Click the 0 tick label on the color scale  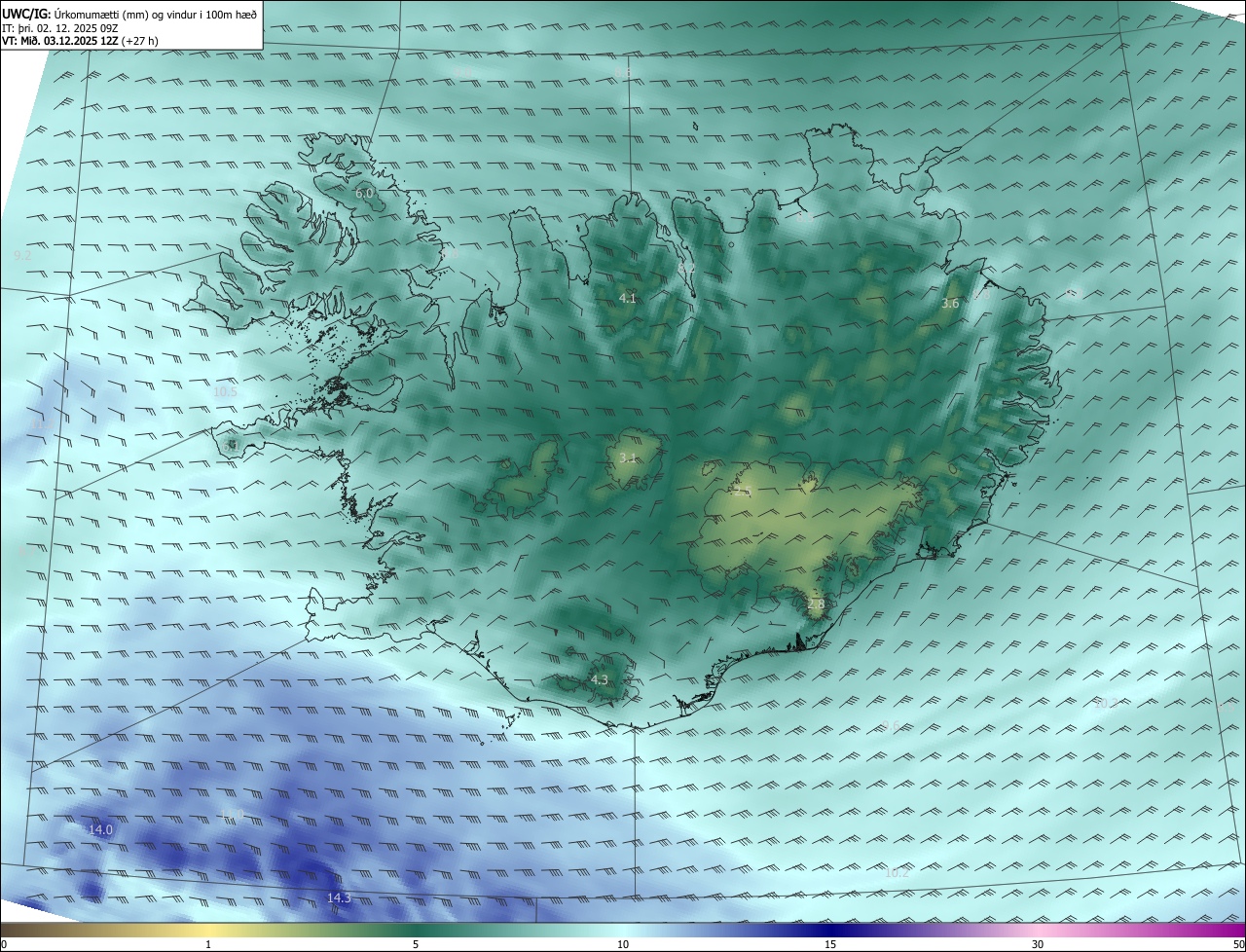click(x=4, y=944)
